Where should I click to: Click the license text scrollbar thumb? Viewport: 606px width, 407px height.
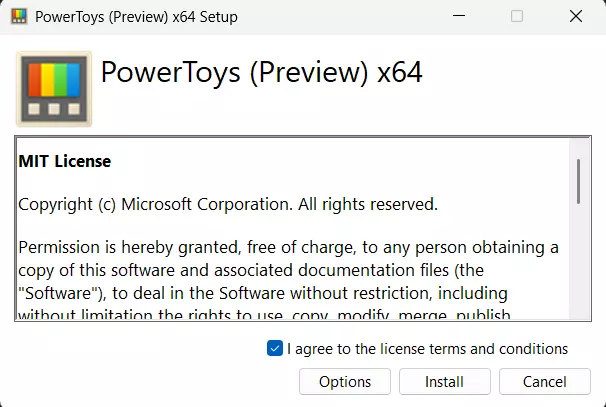coord(578,181)
